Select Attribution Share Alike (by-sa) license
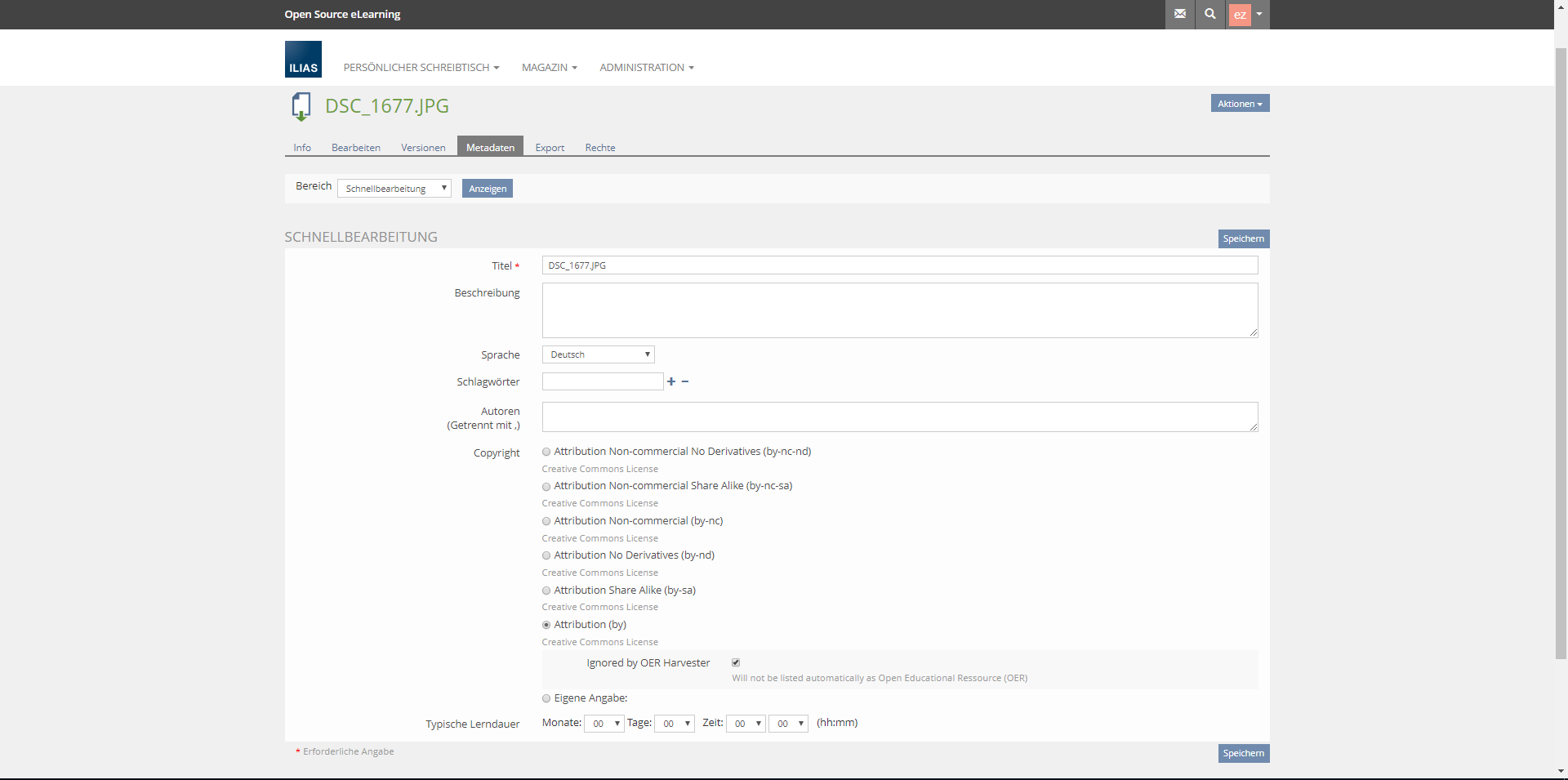 coord(546,591)
